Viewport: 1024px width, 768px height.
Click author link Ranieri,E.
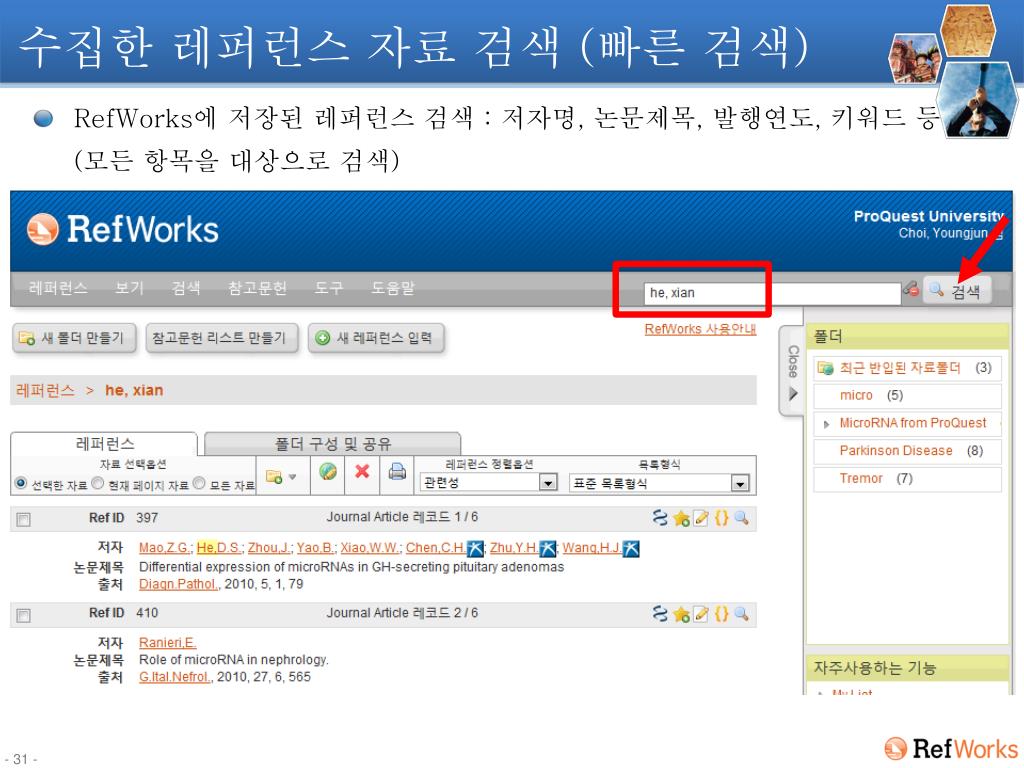[x=168, y=643]
